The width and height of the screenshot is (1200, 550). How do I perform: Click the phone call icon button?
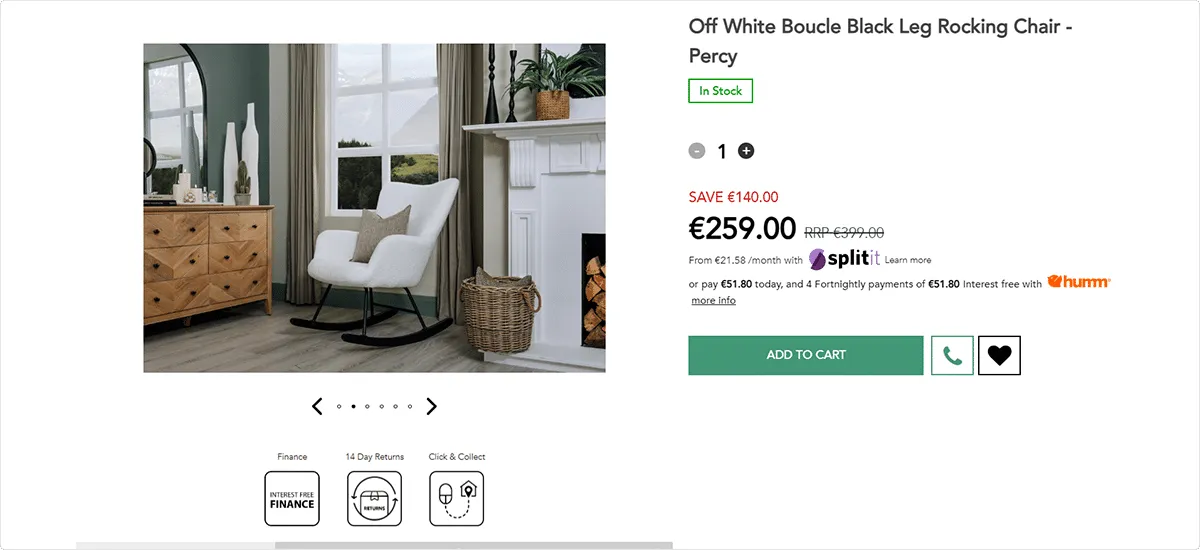coord(952,355)
